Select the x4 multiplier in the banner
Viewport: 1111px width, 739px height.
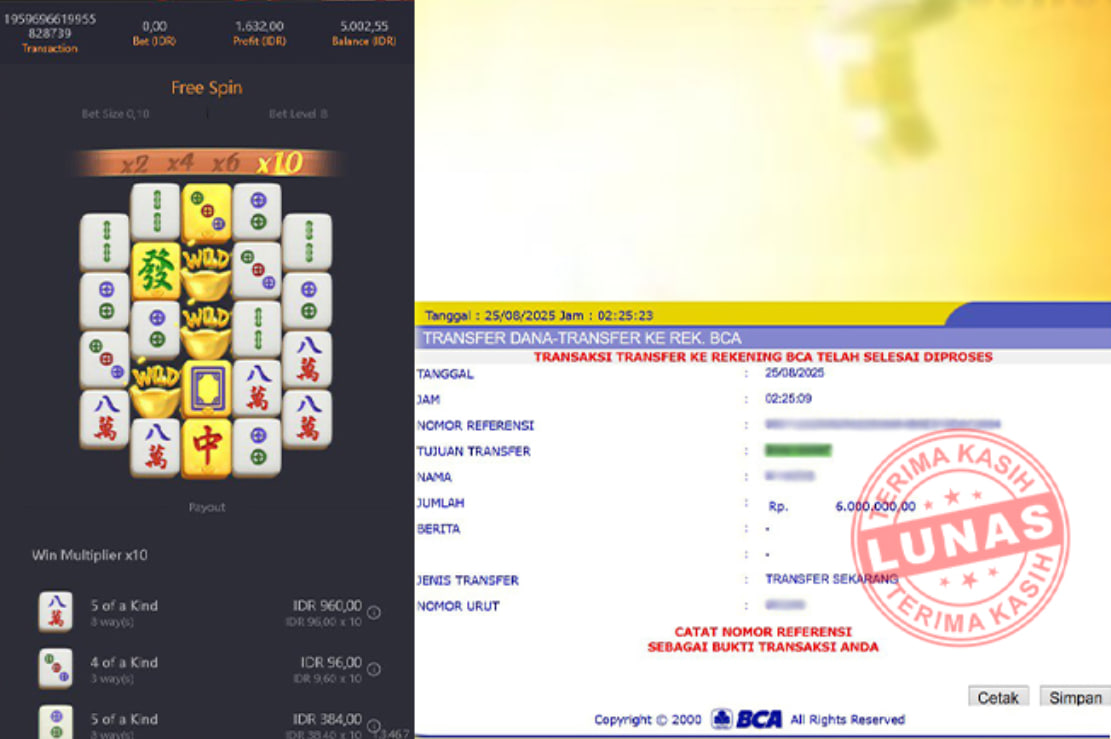coord(180,164)
